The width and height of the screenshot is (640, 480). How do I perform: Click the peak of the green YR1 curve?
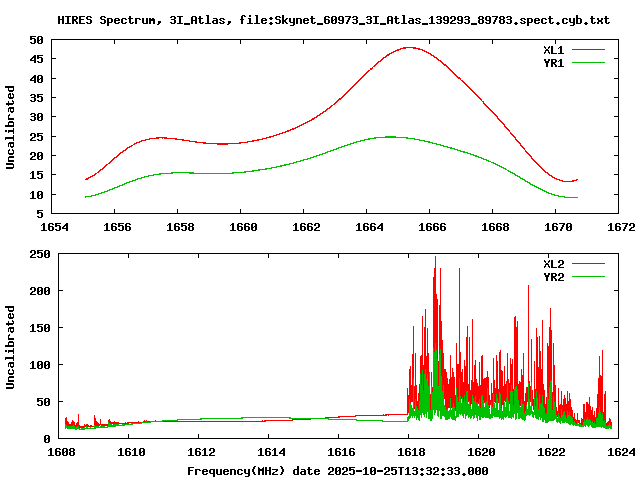[389, 137]
